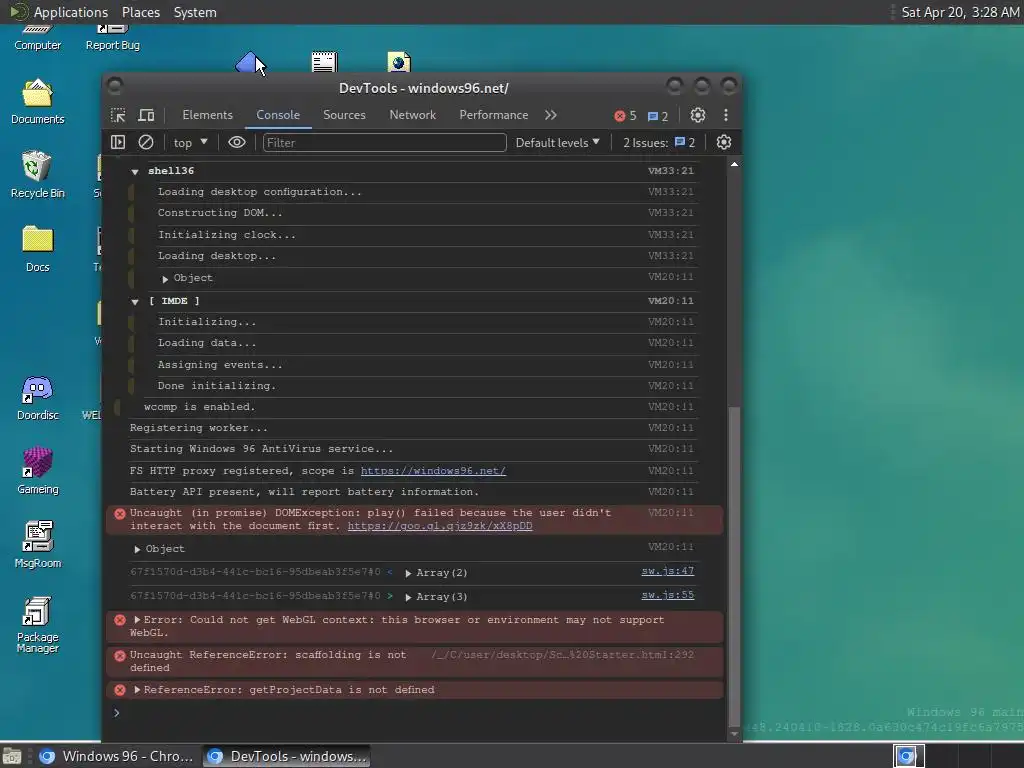Toggle the live expression eye icon
The width and height of the screenshot is (1024, 768).
click(236, 142)
